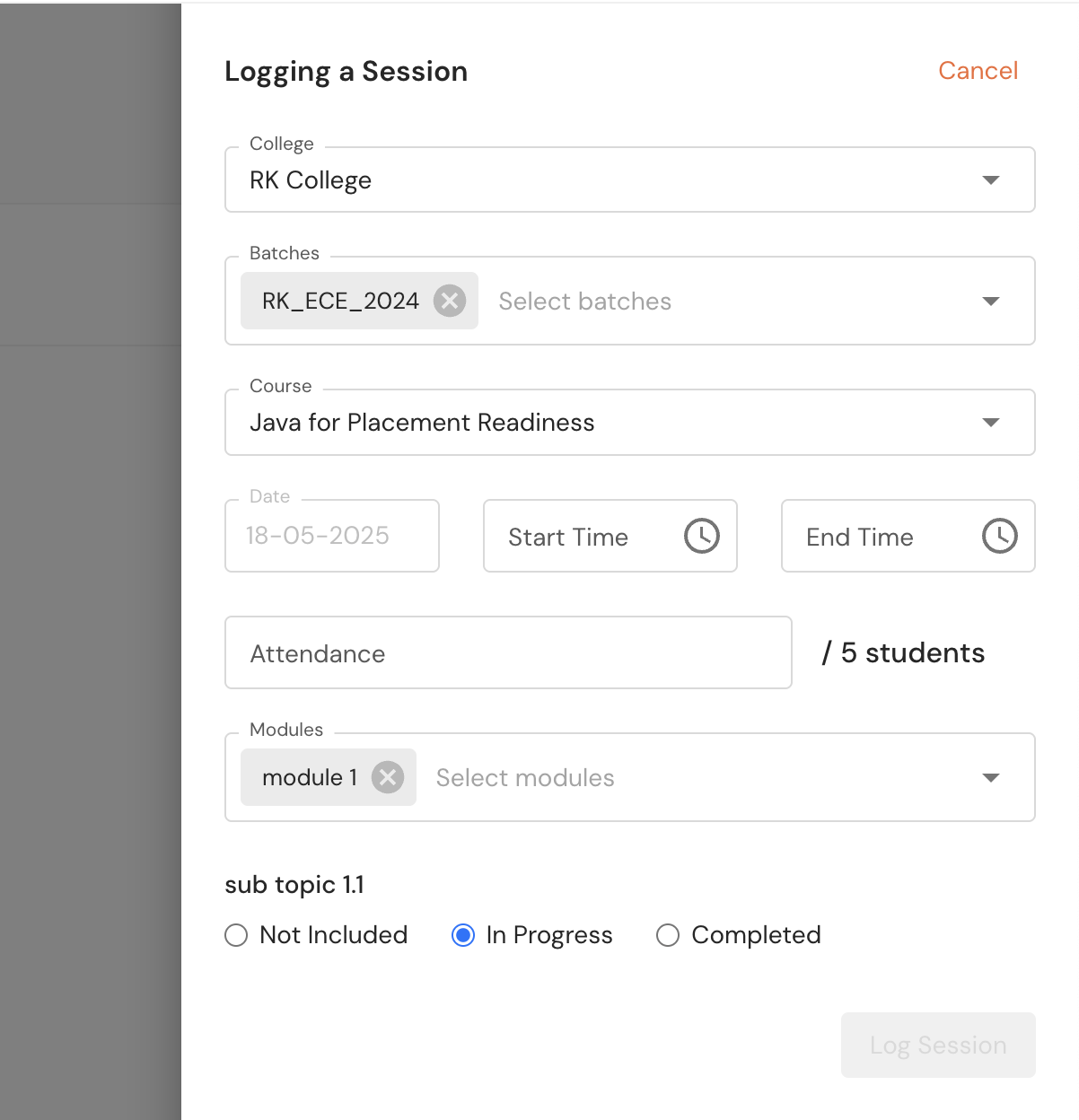The height and width of the screenshot is (1120, 1079).
Task: Remove the module 1 chip
Action: pos(388,777)
